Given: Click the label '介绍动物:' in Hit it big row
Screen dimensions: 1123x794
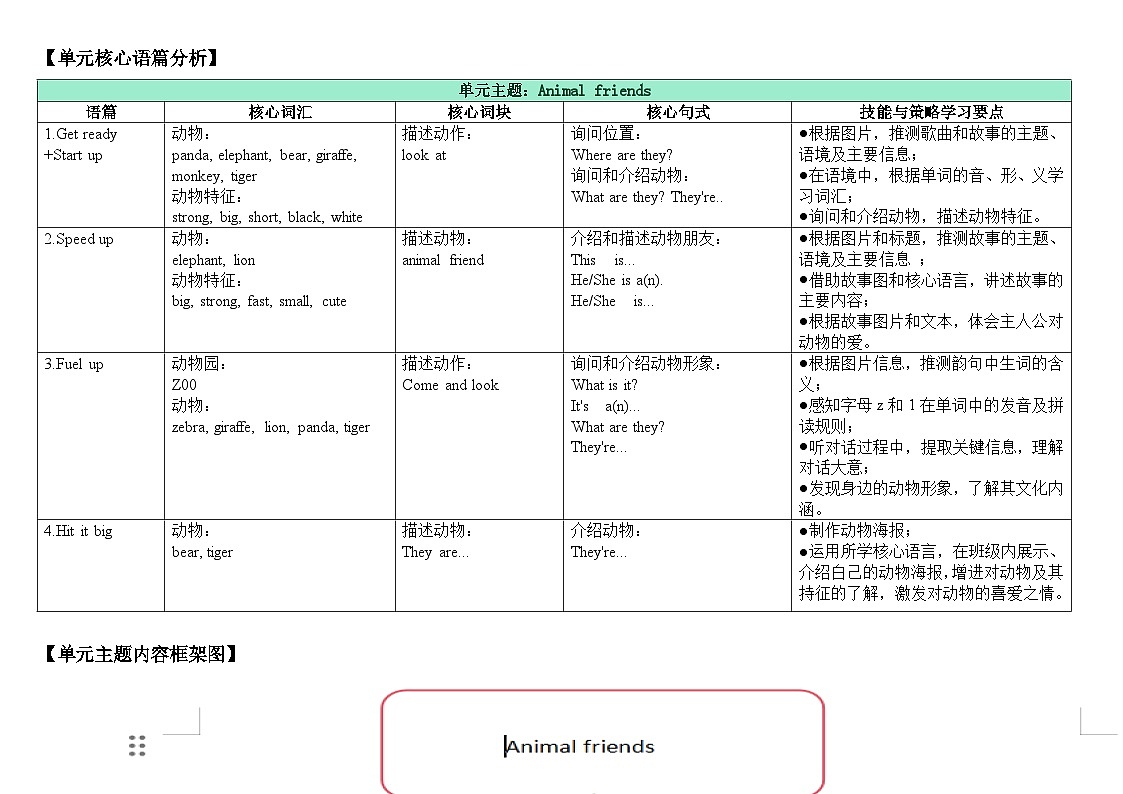Looking at the screenshot, I should coord(606,531).
